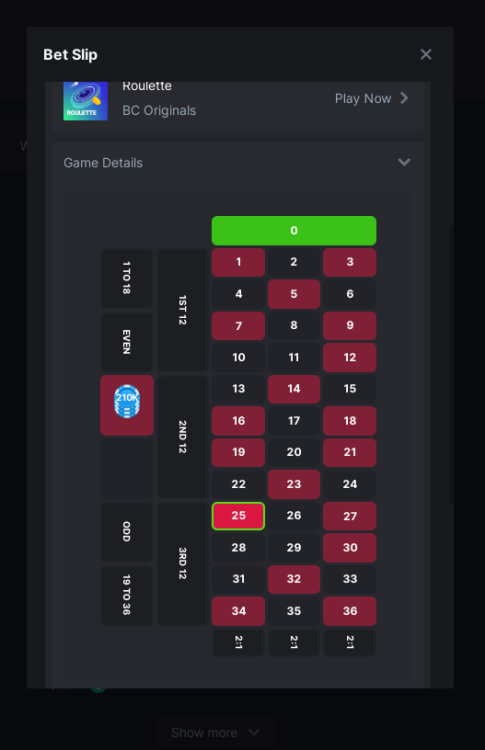Choose the 1ST 12 dozen bet
The image size is (485, 750).
point(183,310)
